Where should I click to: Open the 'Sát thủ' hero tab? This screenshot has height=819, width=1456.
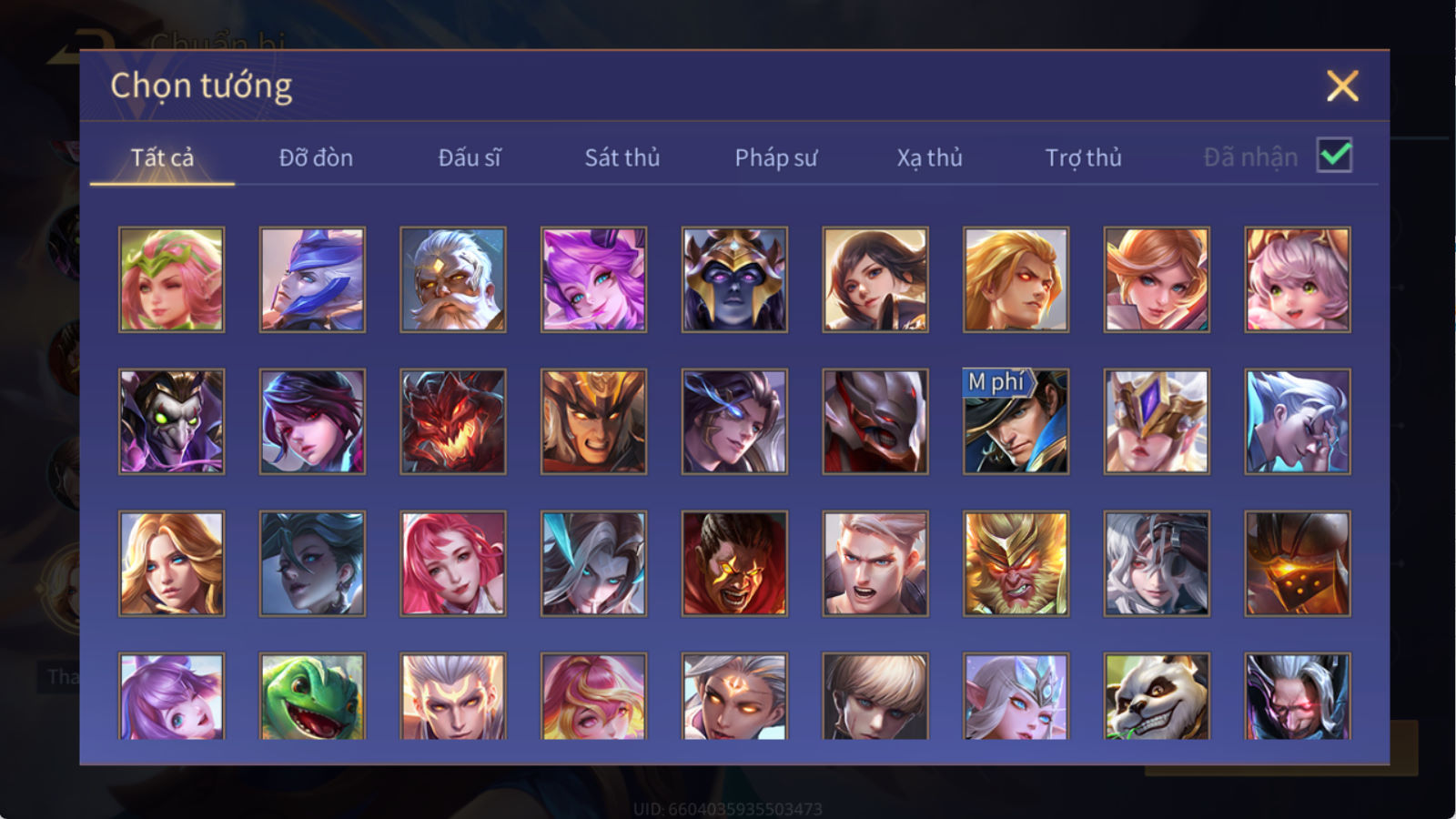tap(622, 157)
